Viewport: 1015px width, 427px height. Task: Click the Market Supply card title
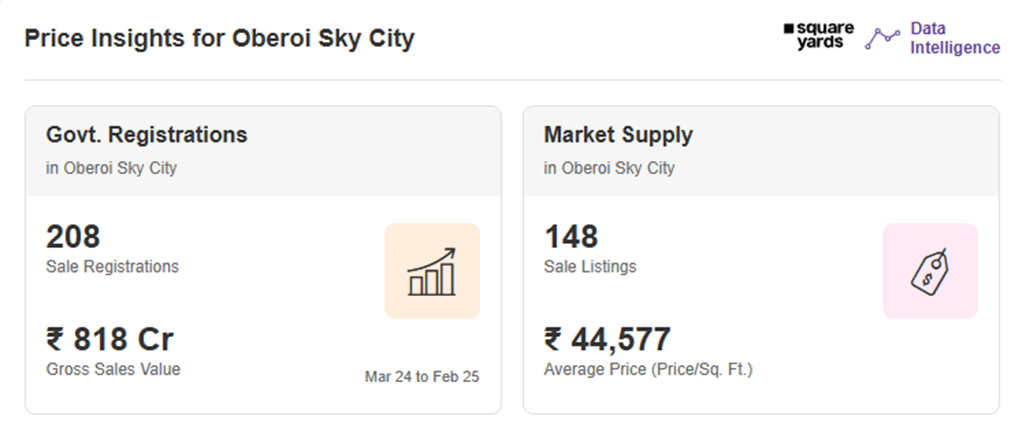[x=618, y=135]
